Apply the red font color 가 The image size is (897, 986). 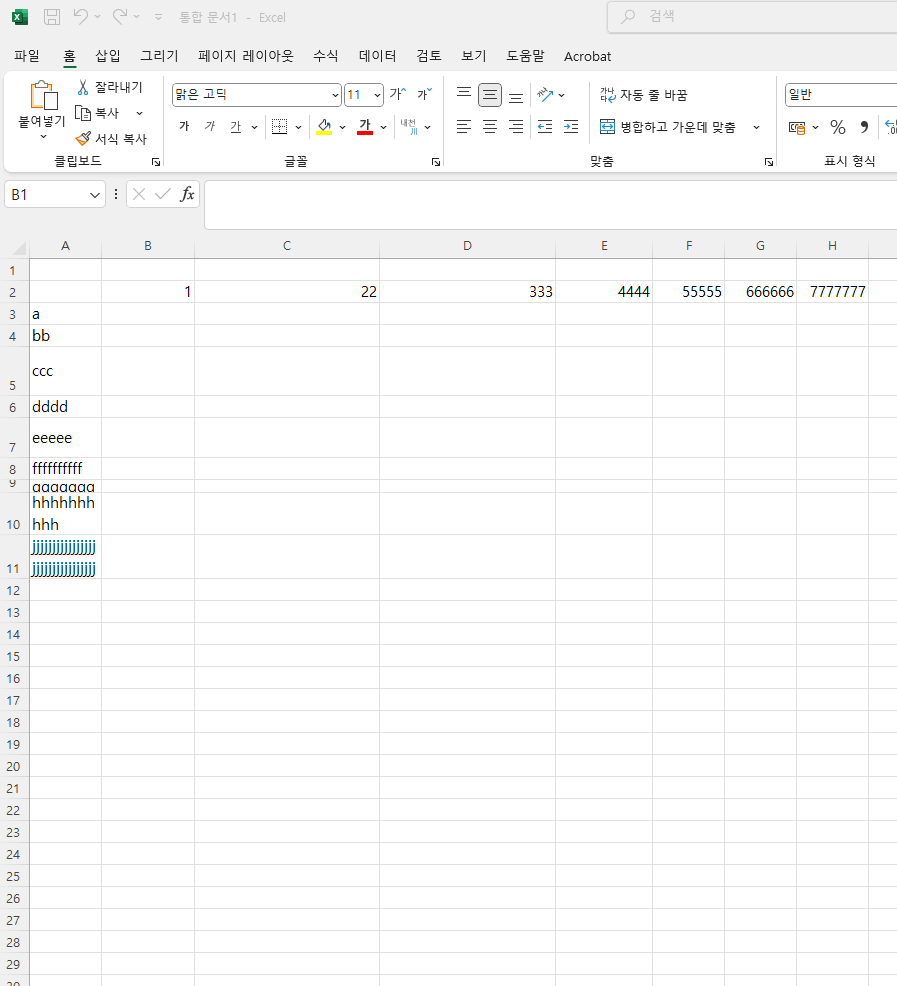coord(365,126)
